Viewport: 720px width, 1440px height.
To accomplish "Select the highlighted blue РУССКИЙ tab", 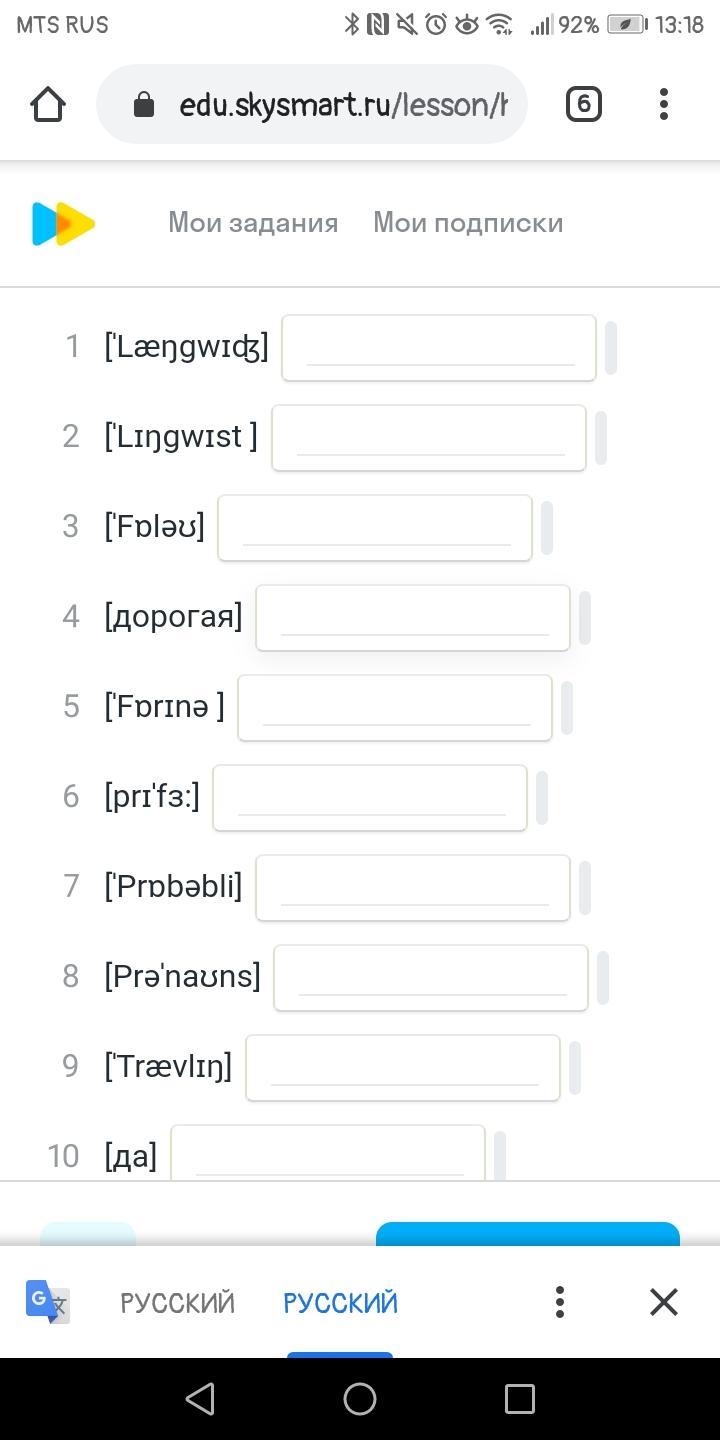I will click(x=340, y=1303).
